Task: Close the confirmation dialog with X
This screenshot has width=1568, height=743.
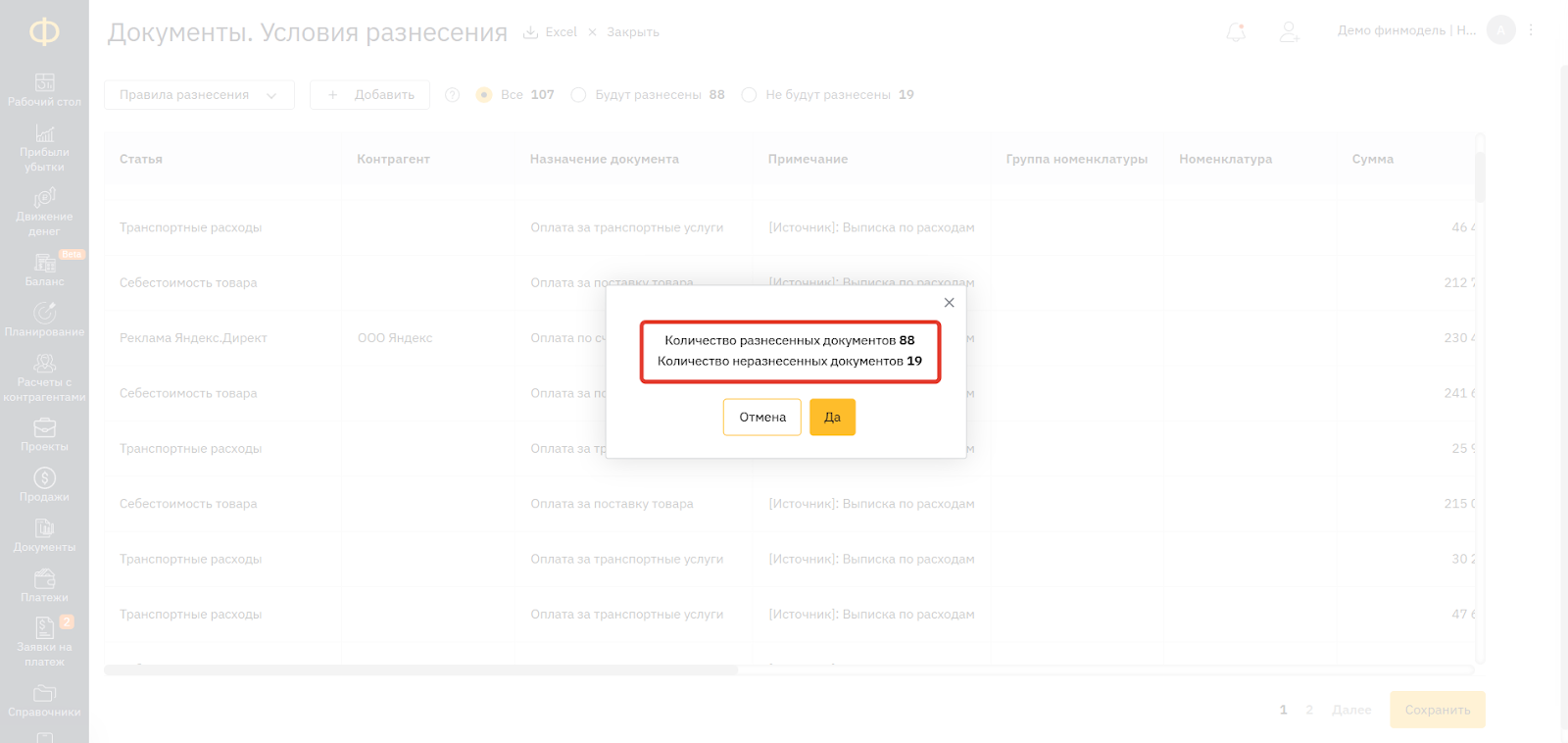Action: [949, 303]
